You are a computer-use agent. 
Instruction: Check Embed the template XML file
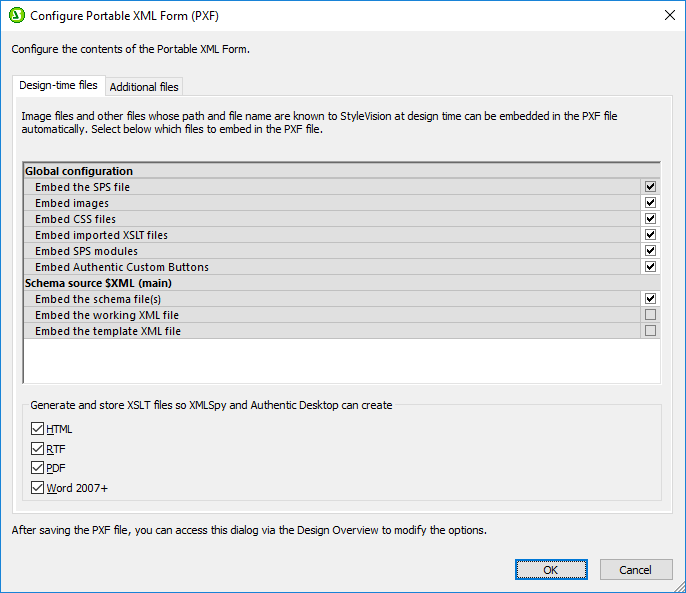pos(650,331)
